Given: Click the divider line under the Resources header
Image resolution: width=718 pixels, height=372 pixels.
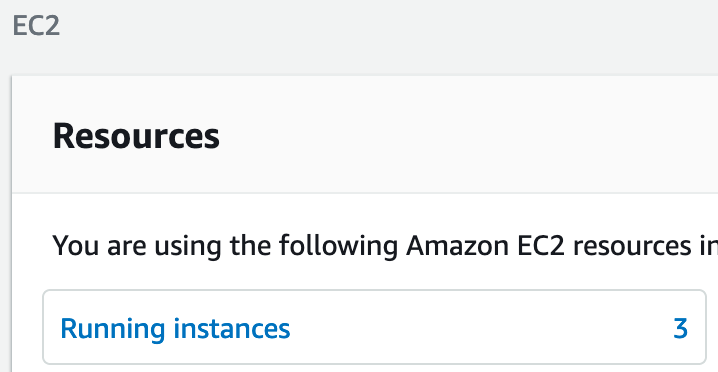Looking at the screenshot, I should pyautogui.click(x=365, y=193).
